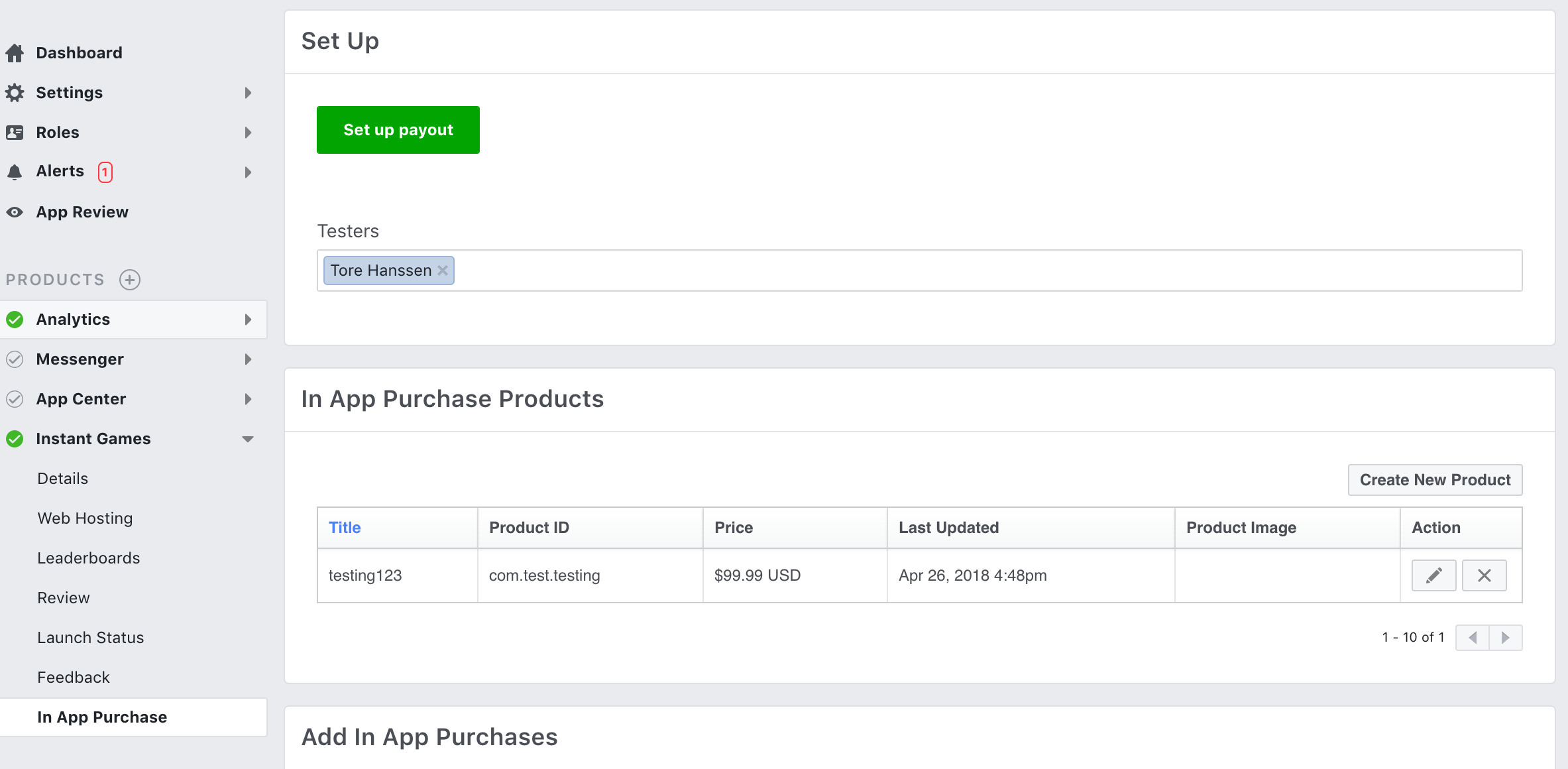Expand the Settings submenu arrow
This screenshot has height=769, width=1568.
coord(248,93)
